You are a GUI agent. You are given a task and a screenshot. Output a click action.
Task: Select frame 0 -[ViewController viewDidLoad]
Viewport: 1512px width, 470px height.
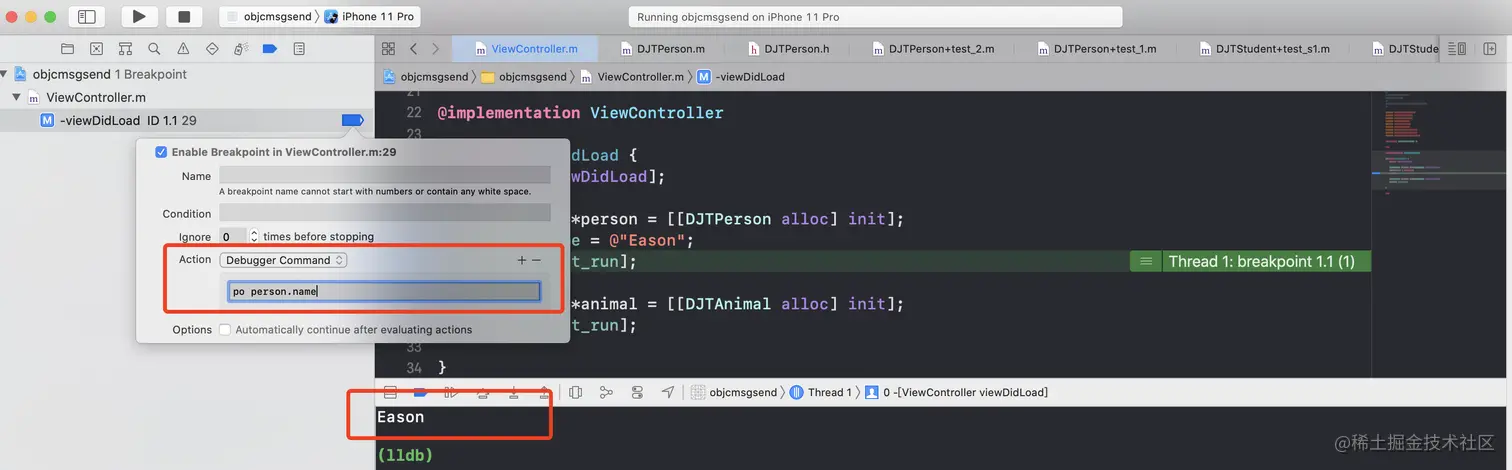click(x=957, y=392)
